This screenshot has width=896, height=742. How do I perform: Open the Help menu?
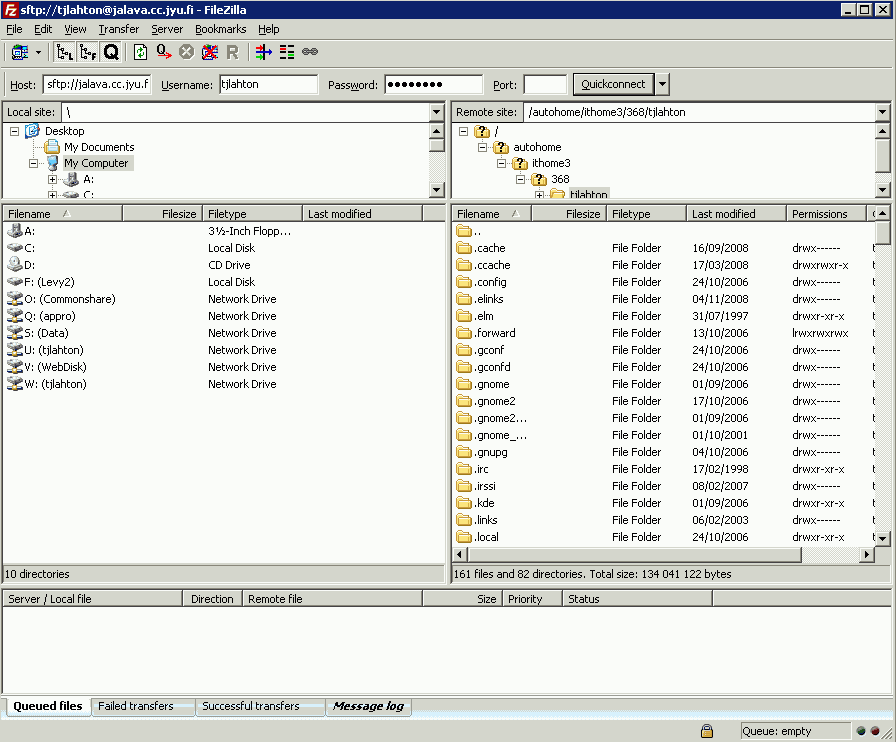pyautogui.click(x=269, y=29)
